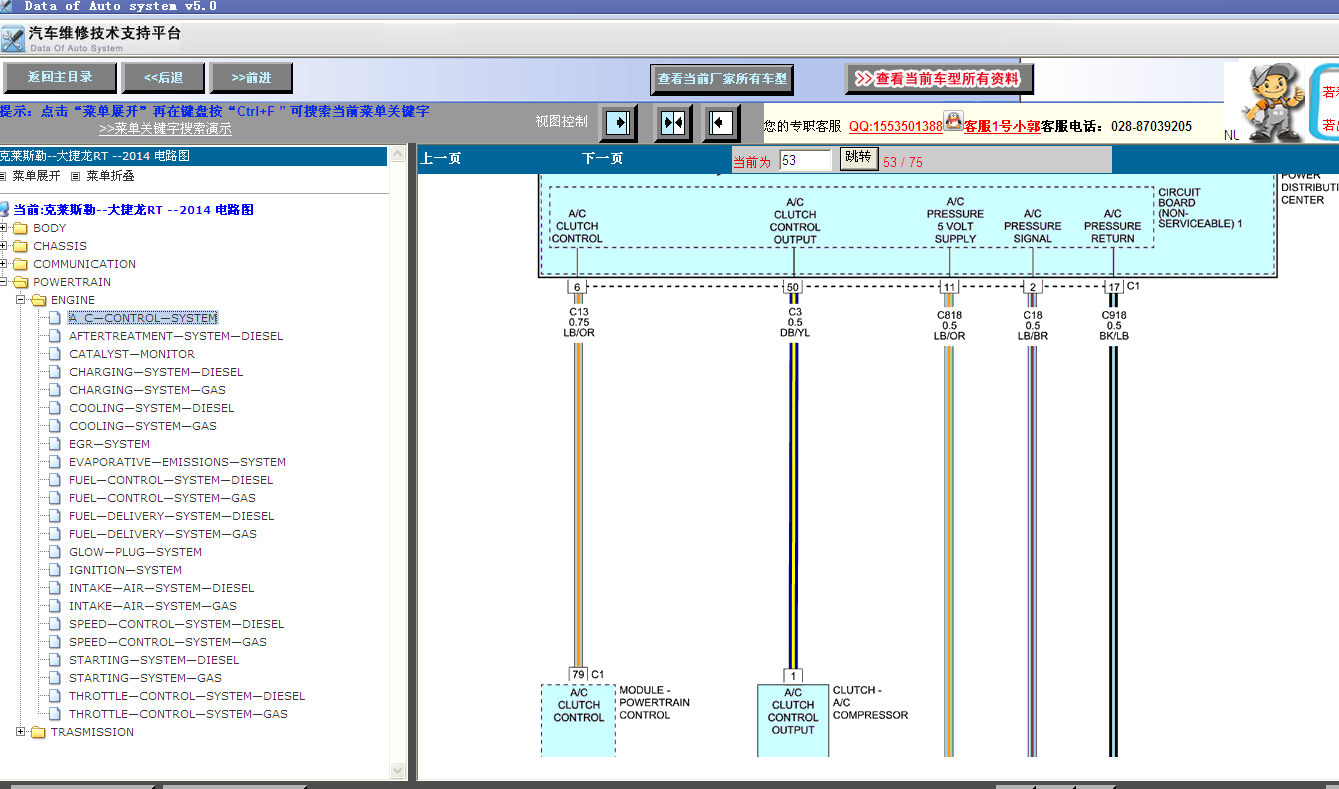Open the CATALYST—MONITOR document icon

point(56,354)
